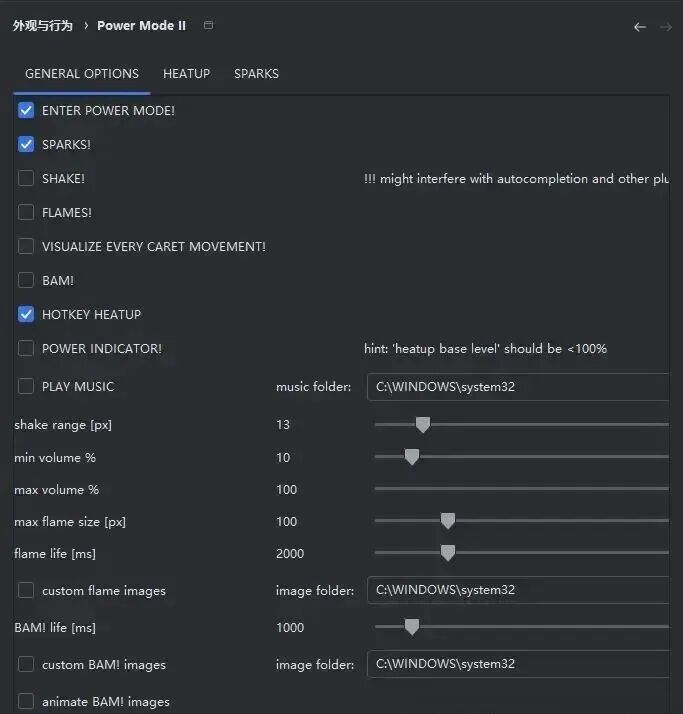Screen dimensions: 683x714
Task: Click the 'BAM! life [ms]' label
Action: pyautogui.click(x=55, y=628)
